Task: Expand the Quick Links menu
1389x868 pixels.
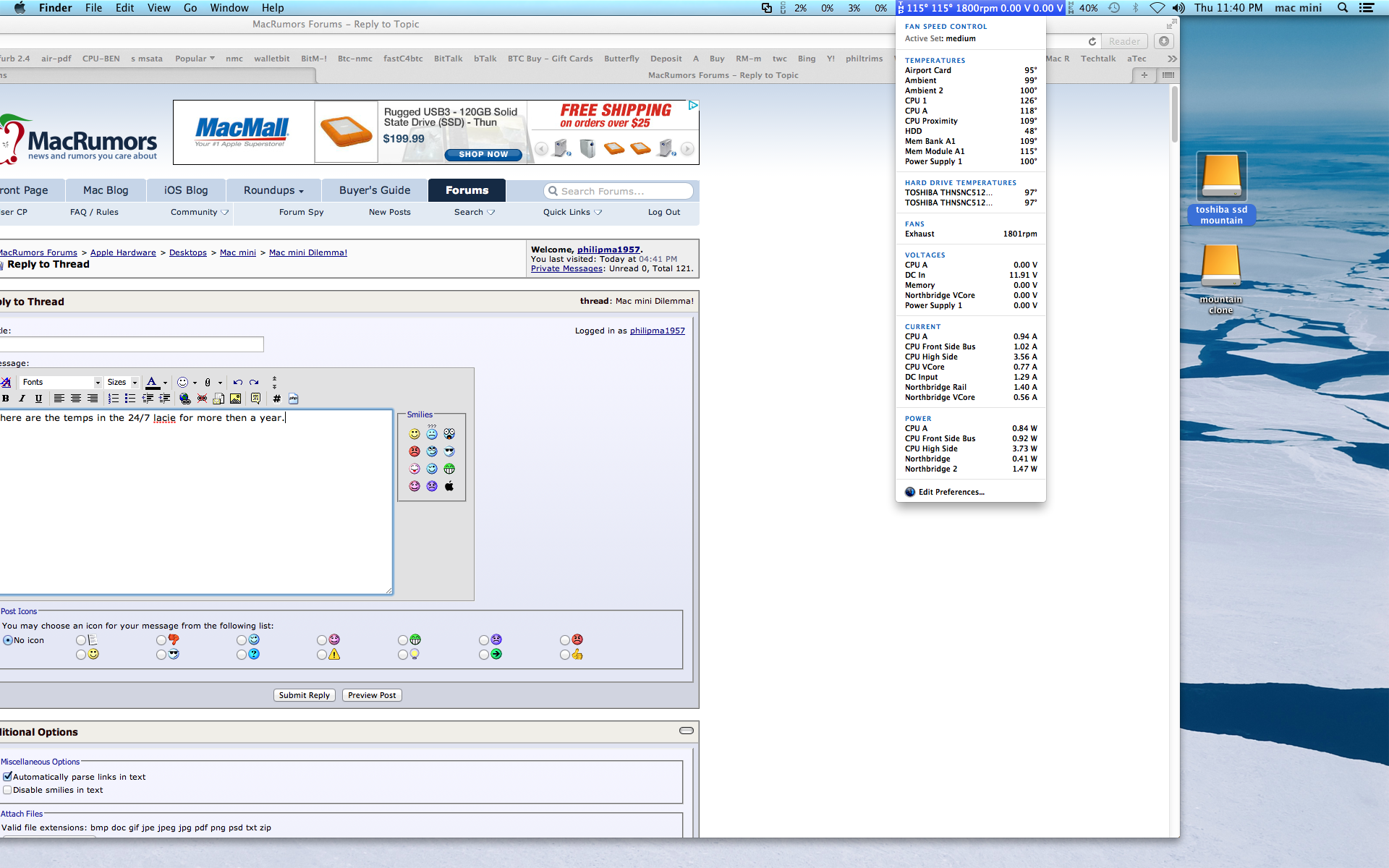Action: coord(572,212)
